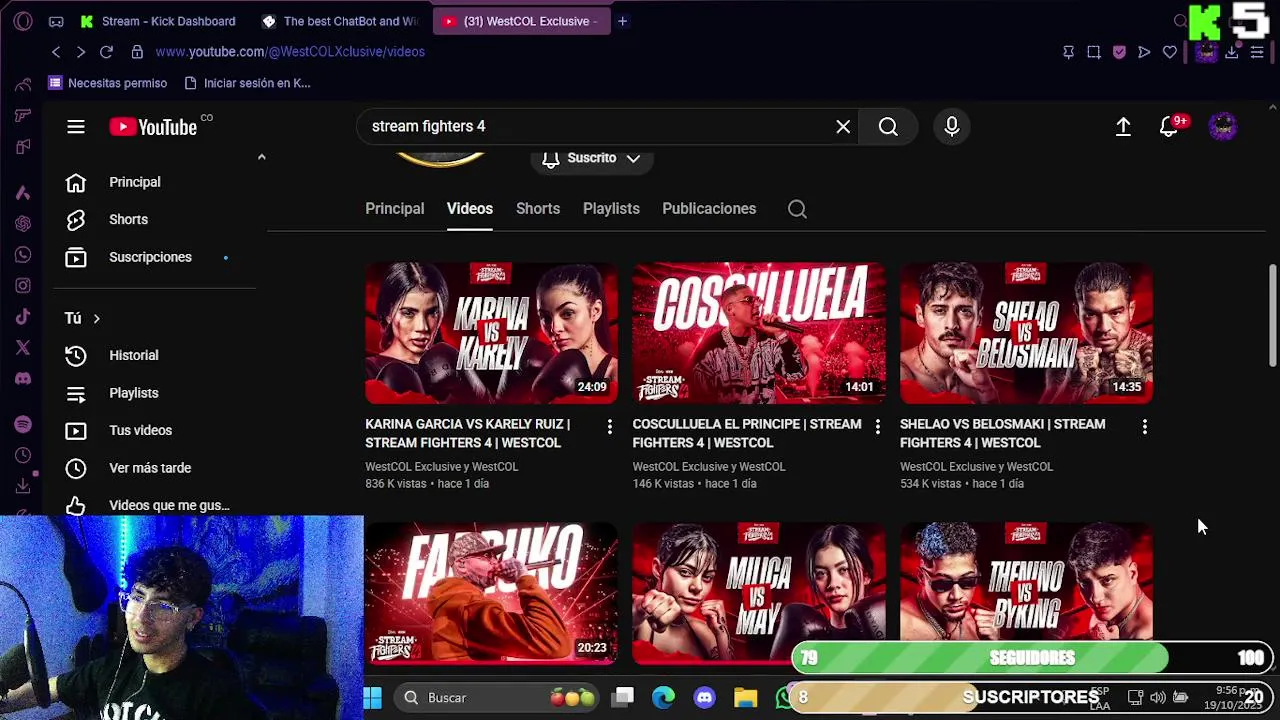Open a new browser tab with plus
The height and width of the screenshot is (720, 1280).
coord(622,21)
